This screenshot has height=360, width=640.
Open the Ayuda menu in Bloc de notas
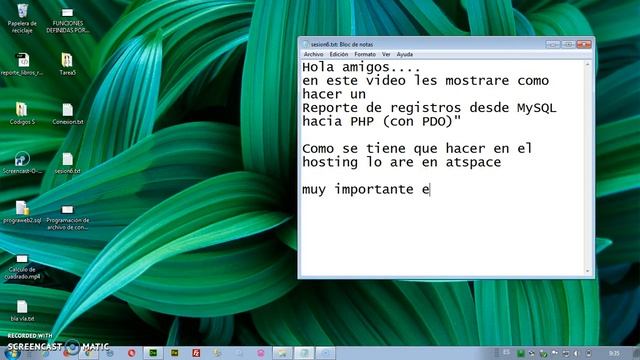[404, 54]
